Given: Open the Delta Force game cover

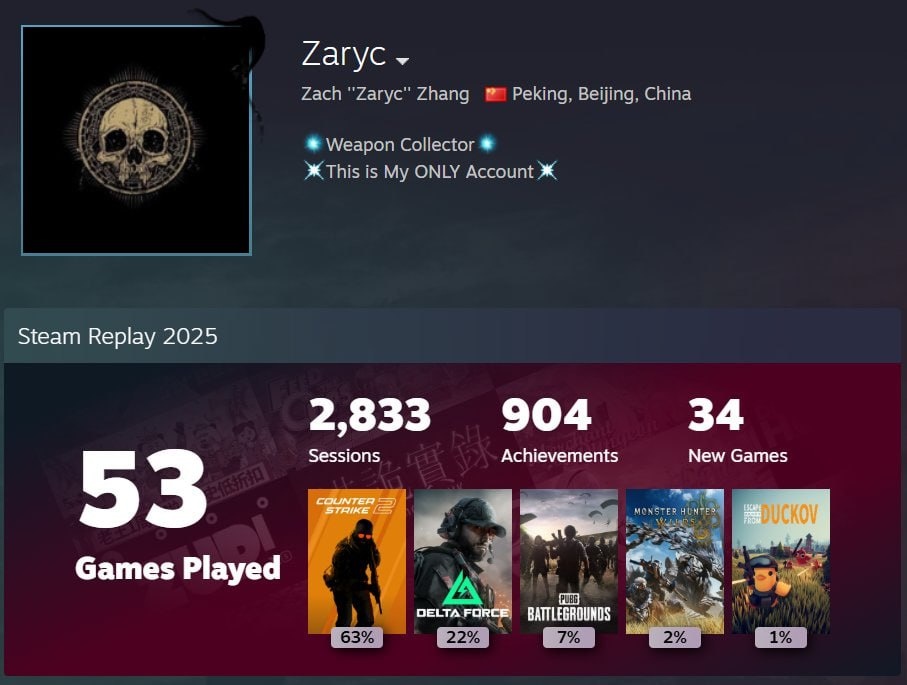Looking at the screenshot, I should pyautogui.click(x=463, y=561).
